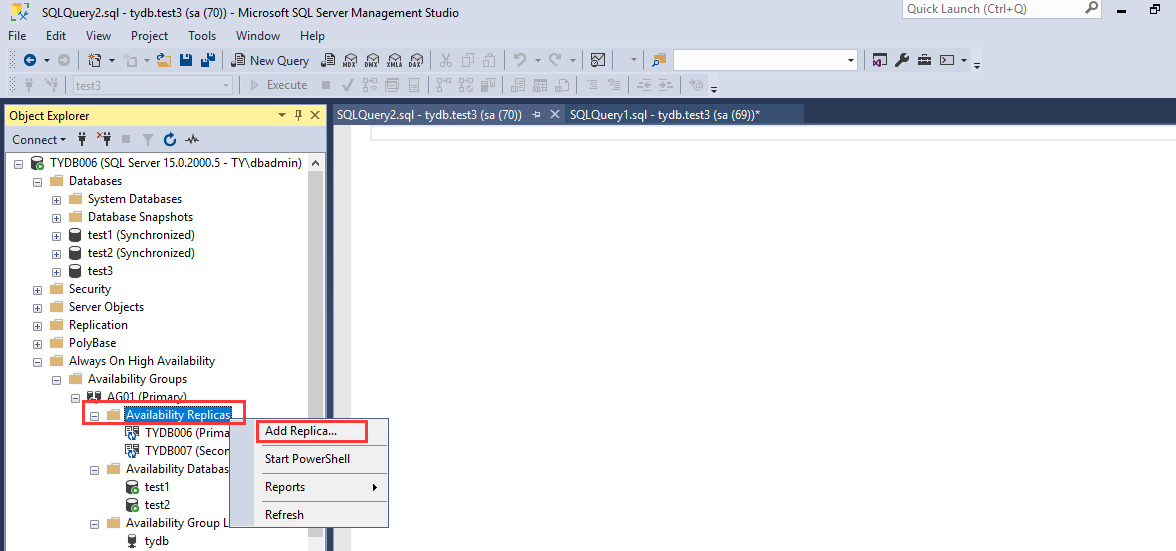Click the Activity Monitor pulse icon

coord(192,139)
